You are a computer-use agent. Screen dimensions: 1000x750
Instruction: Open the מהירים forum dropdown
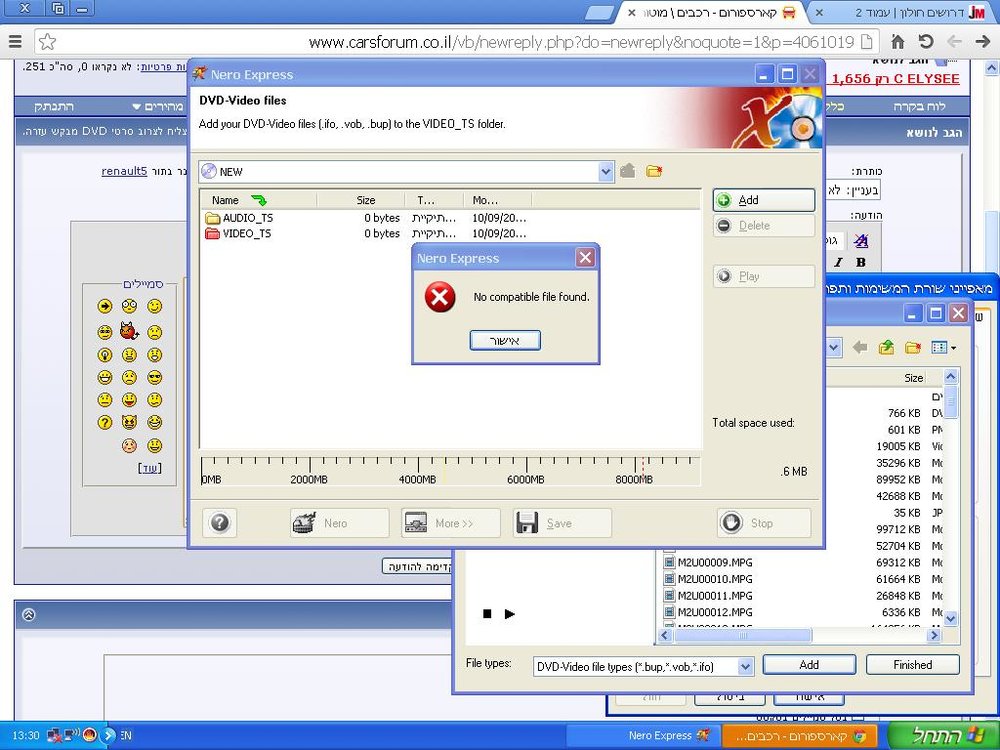pos(158,106)
